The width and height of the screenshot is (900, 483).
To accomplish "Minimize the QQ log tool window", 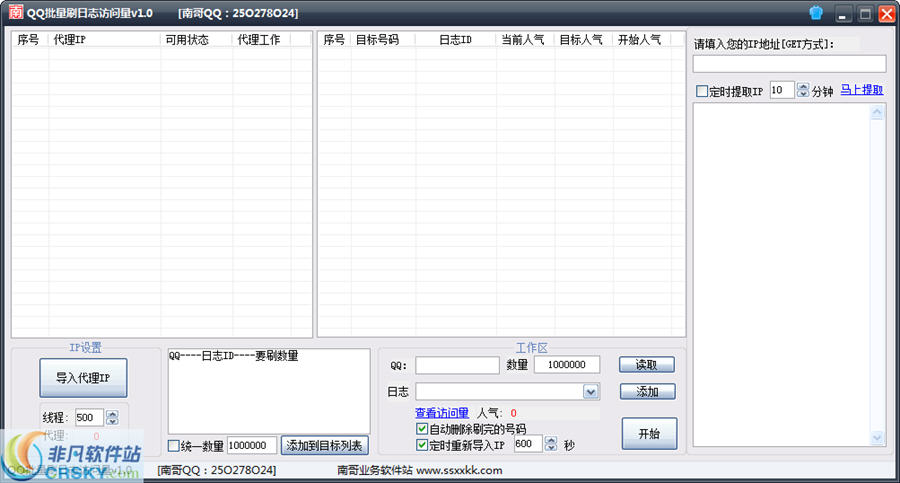I will point(843,14).
